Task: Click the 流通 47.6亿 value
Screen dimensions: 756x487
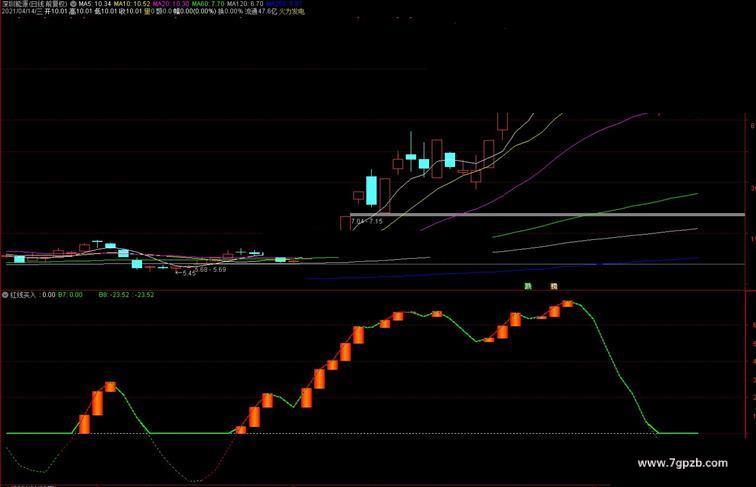Action: tap(261, 11)
